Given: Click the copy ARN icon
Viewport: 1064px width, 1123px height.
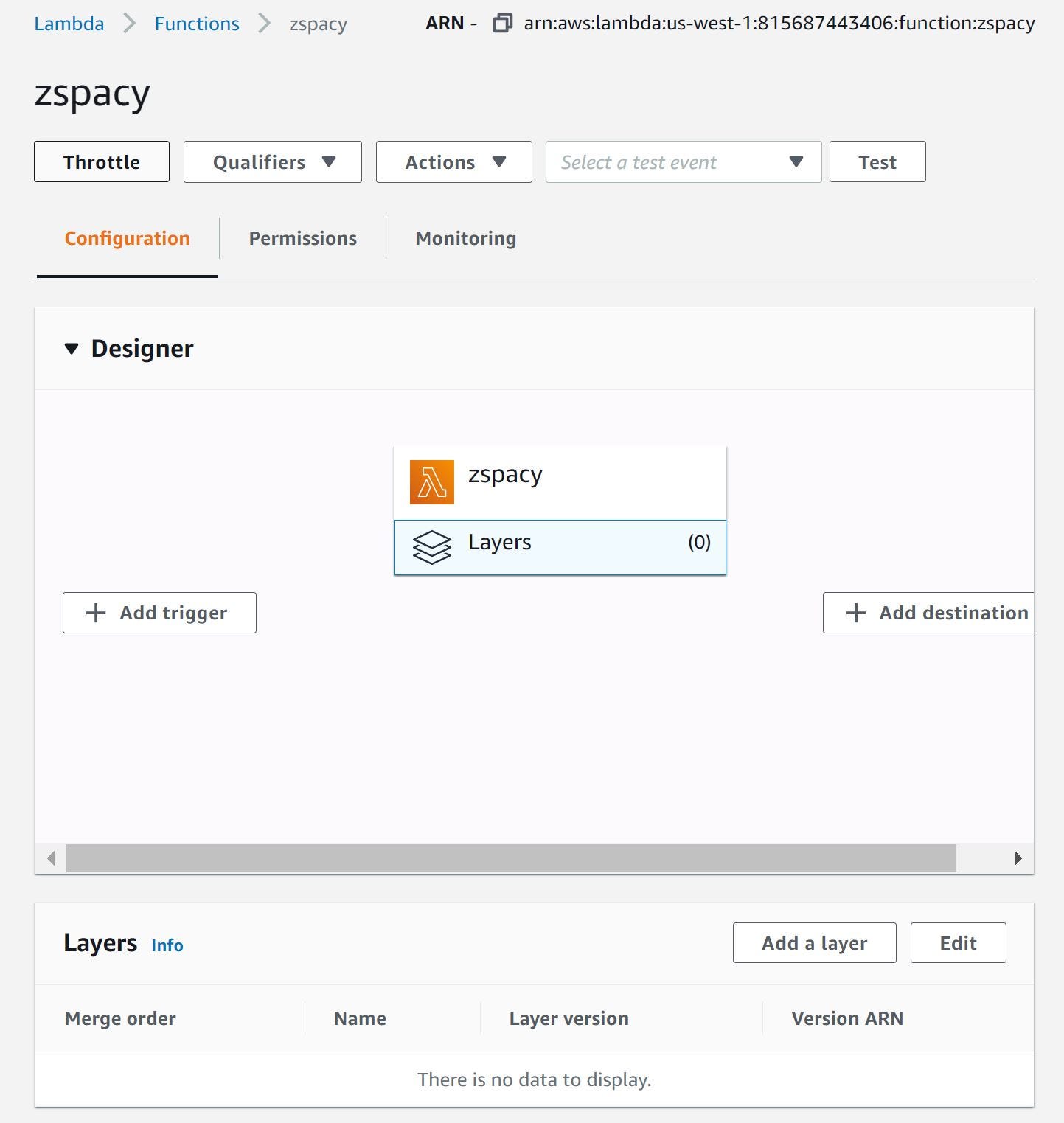Looking at the screenshot, I should click(502, 24).
